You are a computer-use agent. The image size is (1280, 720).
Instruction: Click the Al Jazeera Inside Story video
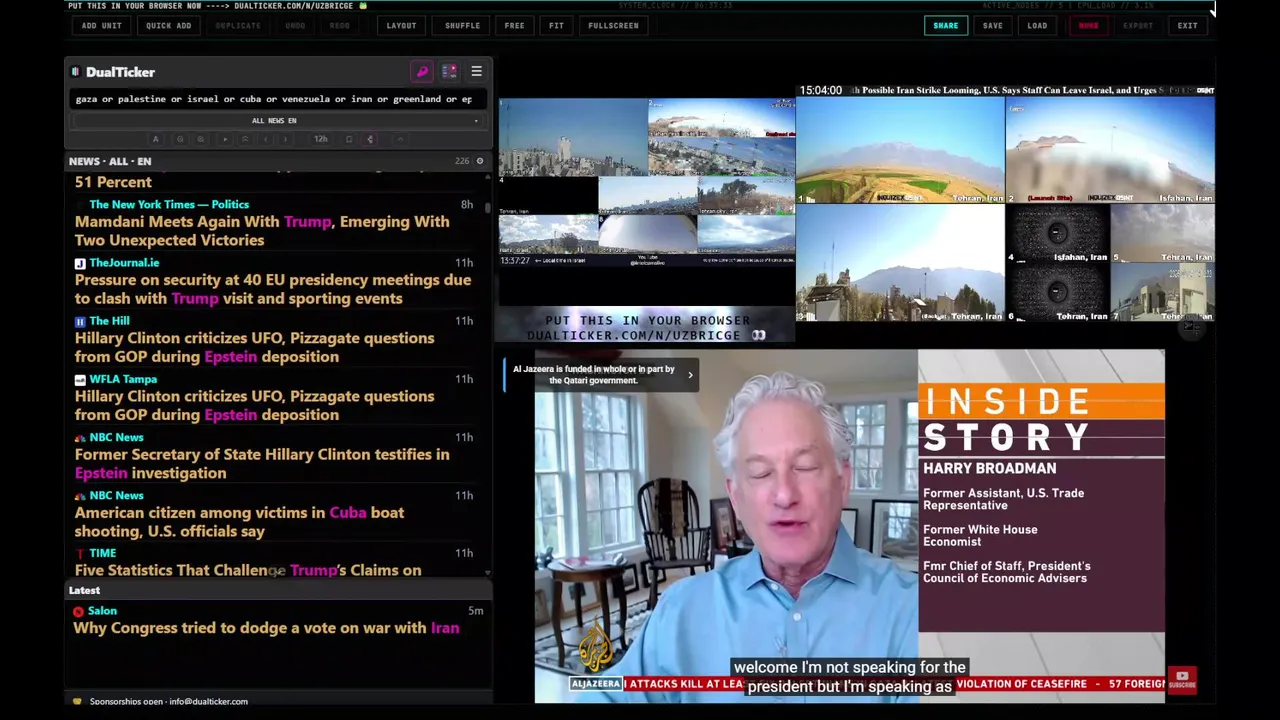[x=850, y=526]
